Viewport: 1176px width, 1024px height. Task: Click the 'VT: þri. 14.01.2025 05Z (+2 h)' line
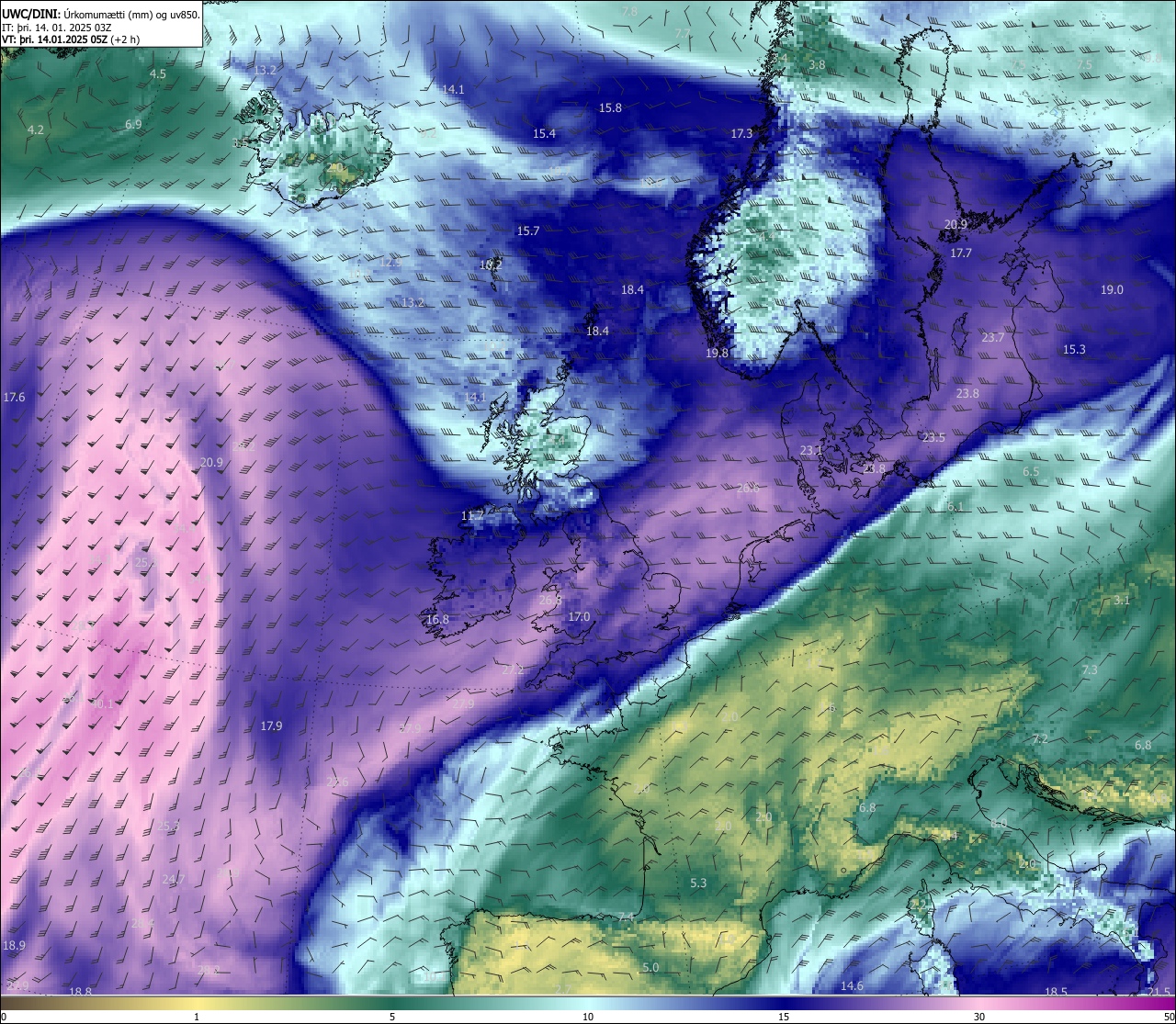pyautogui.click(x=71, y=39)
